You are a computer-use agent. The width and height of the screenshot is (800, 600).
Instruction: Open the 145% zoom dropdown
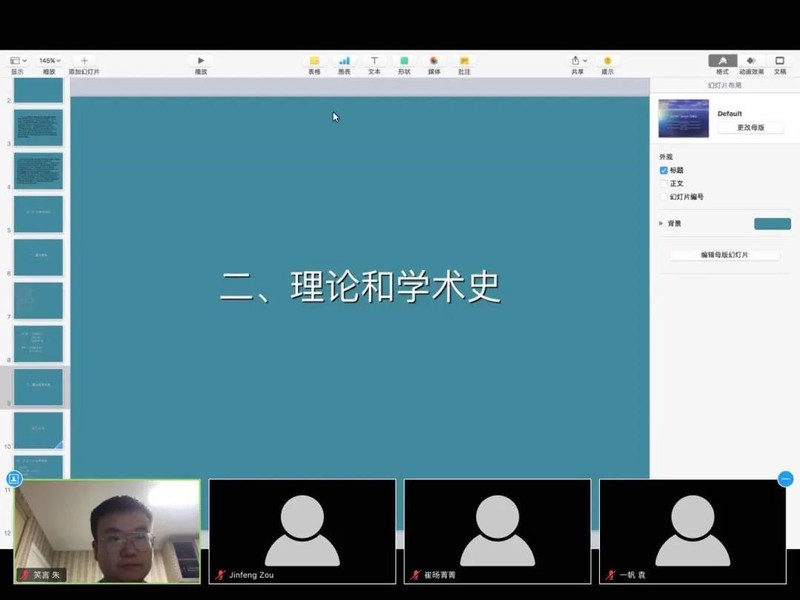48,61
